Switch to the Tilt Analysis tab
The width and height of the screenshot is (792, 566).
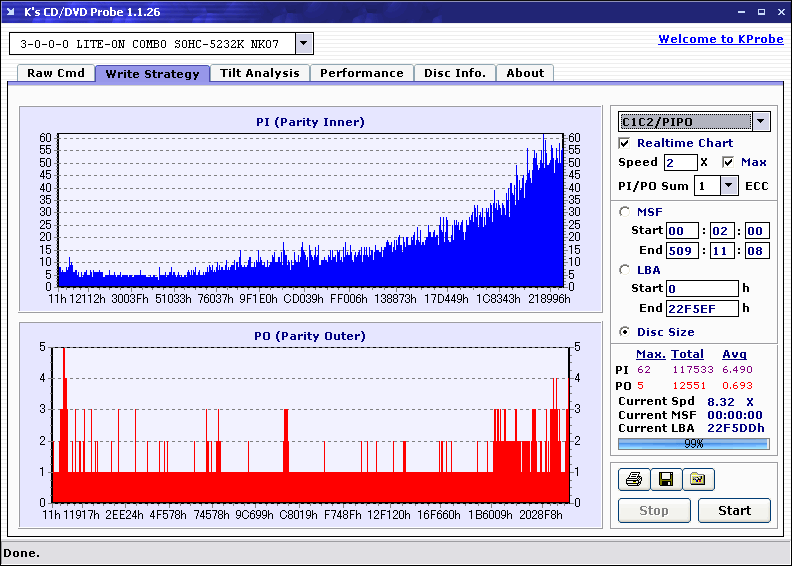[x=259, y=73]
